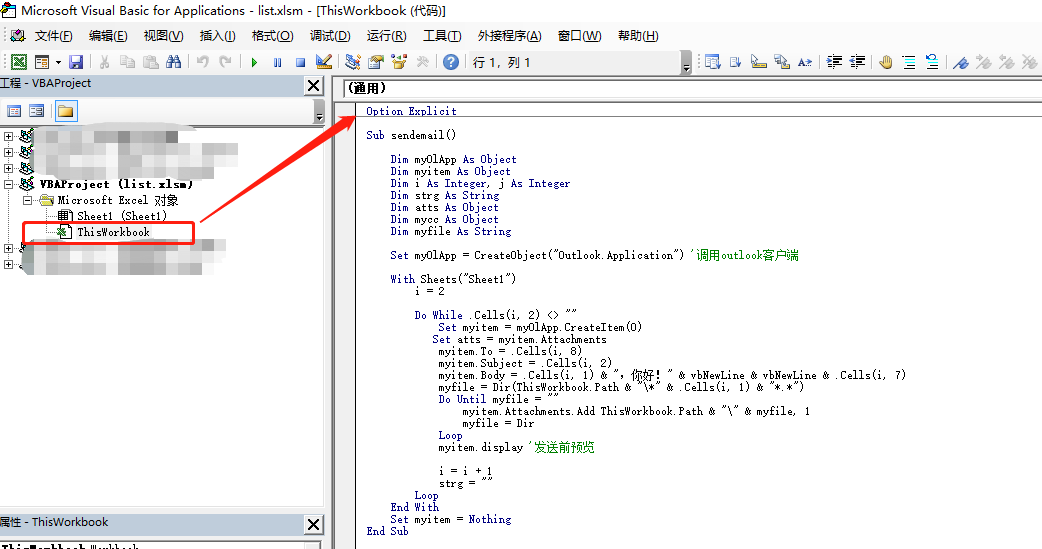The image size is (1042, 549).
Task: Open the 调试(D) menu
Action: (330, 36)
